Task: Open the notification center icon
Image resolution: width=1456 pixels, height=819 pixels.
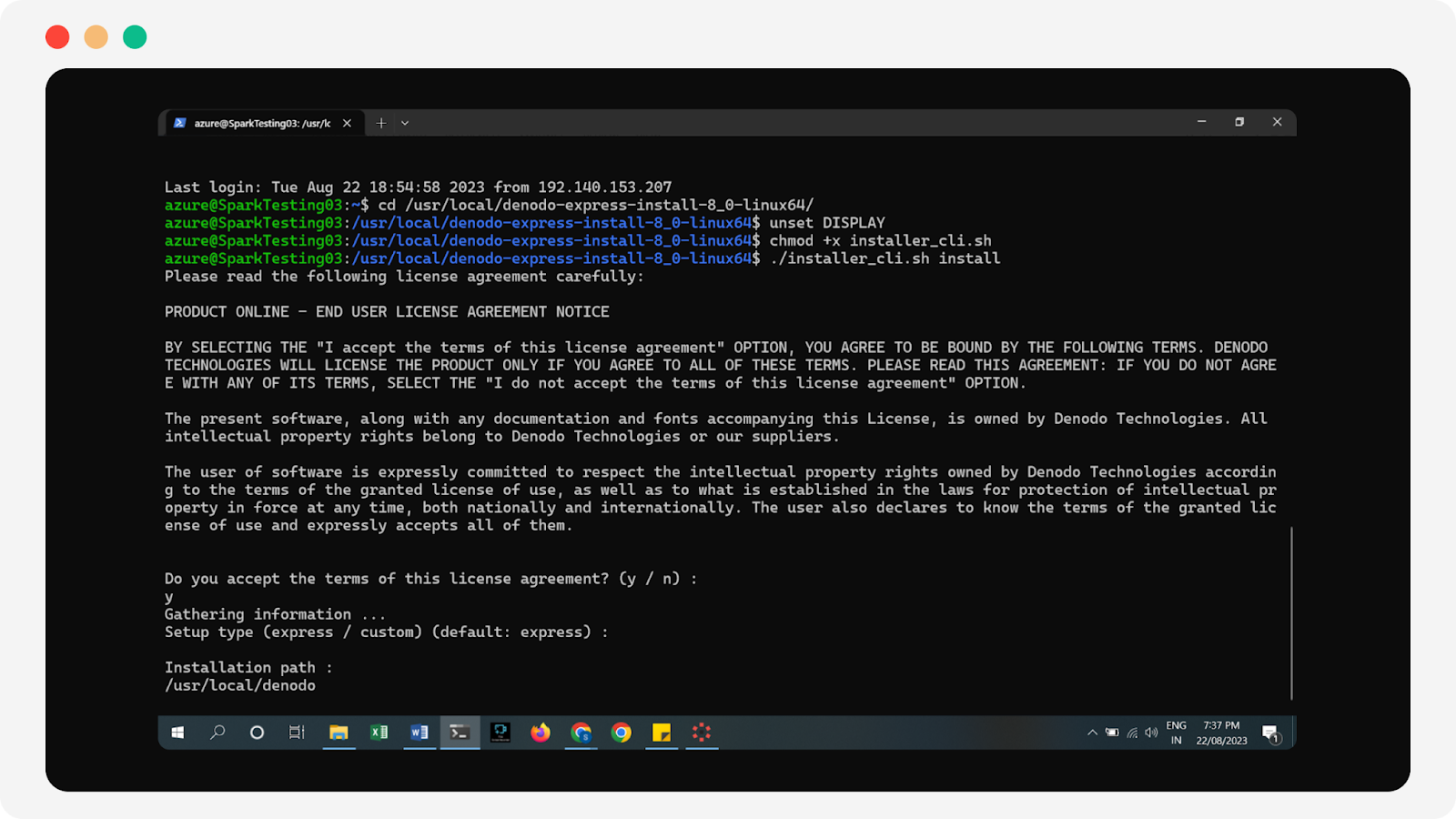Action: [1271, 733]
